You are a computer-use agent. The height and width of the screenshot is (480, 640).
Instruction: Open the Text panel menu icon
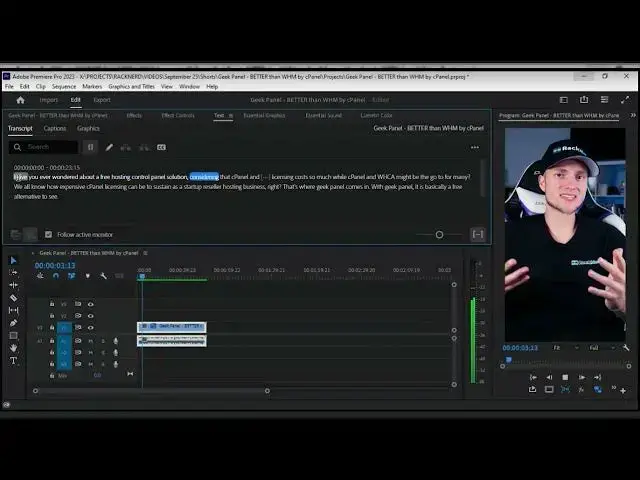tap(231, 116)
